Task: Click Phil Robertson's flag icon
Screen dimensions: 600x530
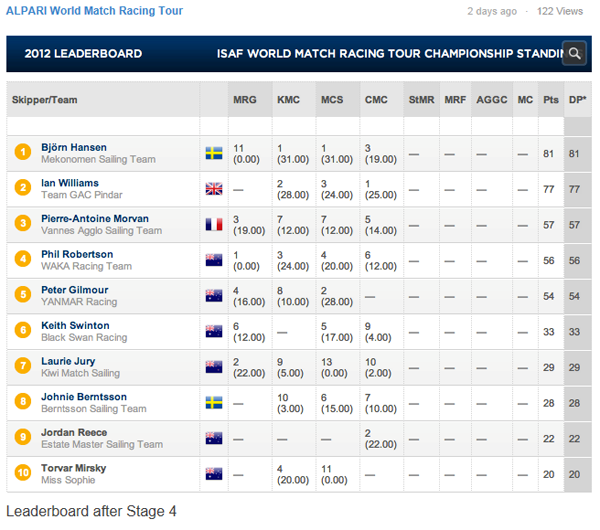Action: click(214, 260)
